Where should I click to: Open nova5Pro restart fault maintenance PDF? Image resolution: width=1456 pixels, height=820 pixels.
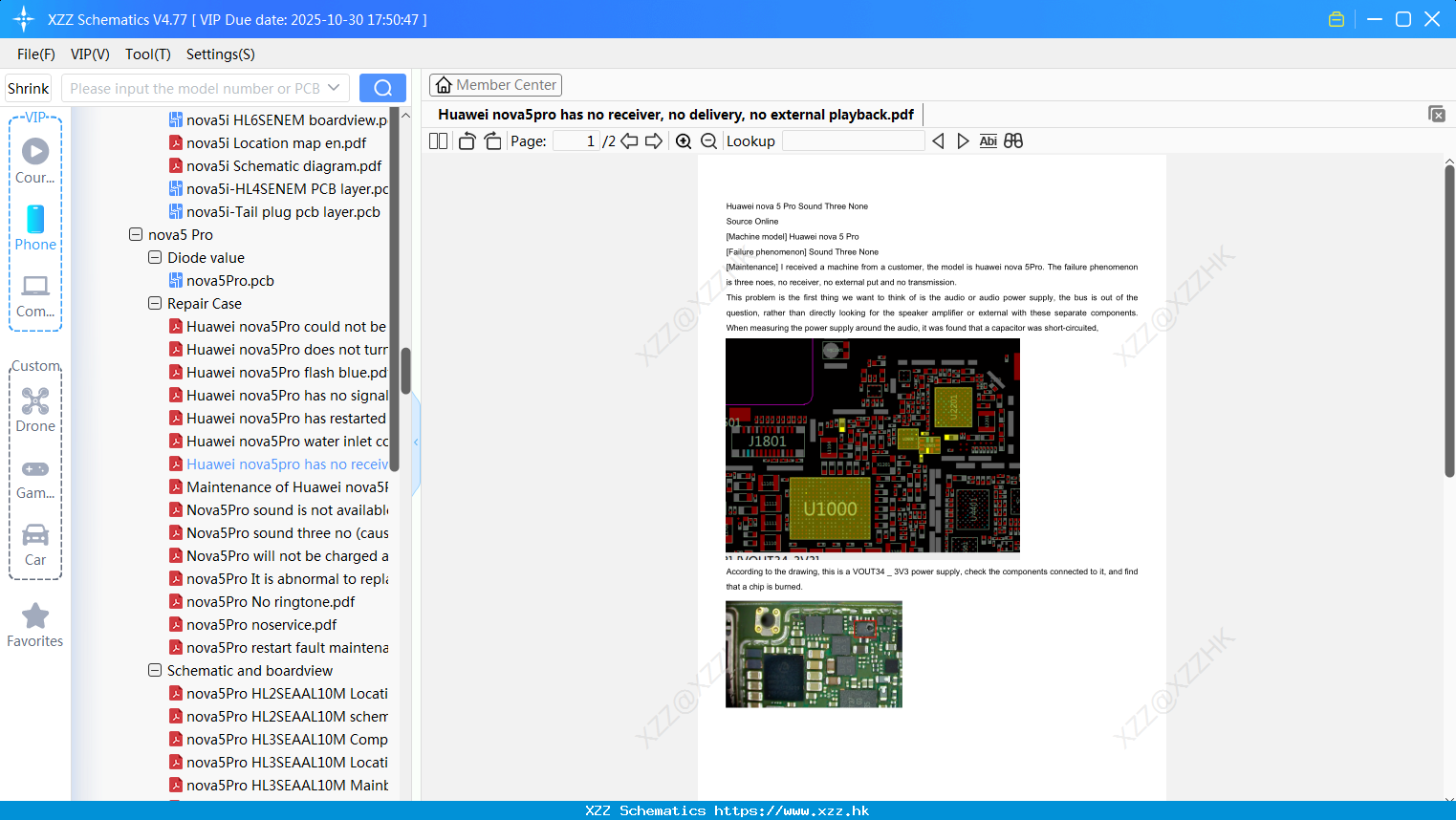pos(287,648)
